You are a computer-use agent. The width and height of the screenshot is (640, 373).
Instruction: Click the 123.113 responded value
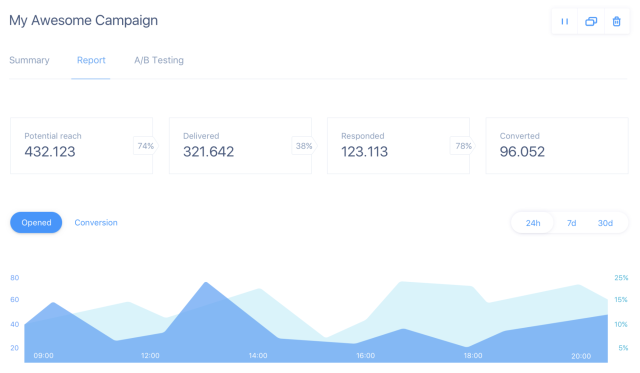tap(364, 152)
